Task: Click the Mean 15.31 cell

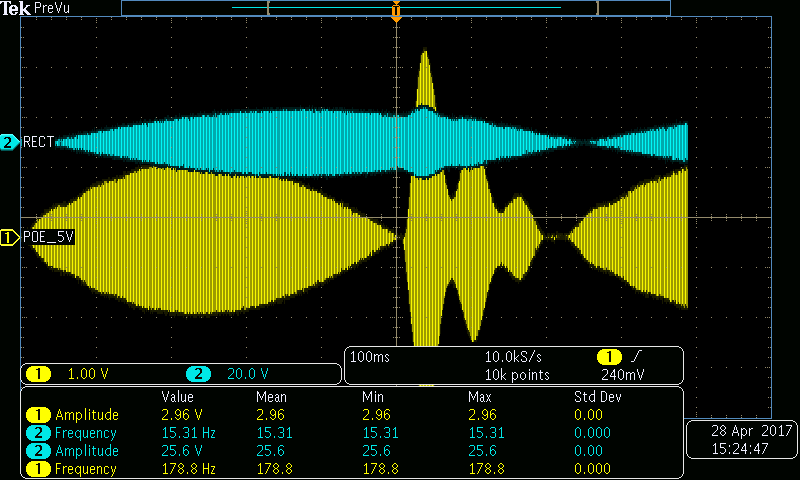Action: tap(274, 433)
